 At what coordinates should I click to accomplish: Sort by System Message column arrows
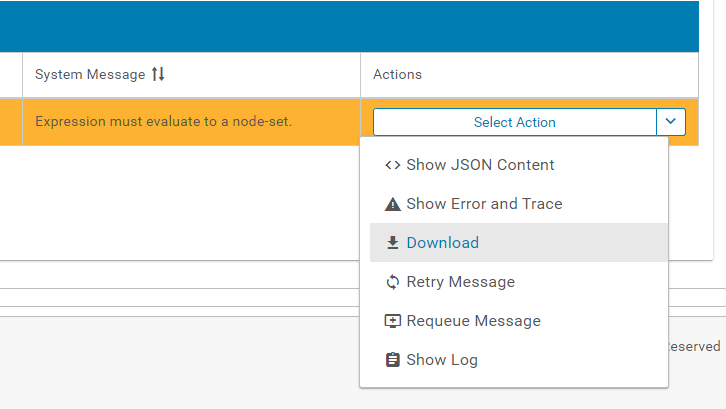point(158,74)
